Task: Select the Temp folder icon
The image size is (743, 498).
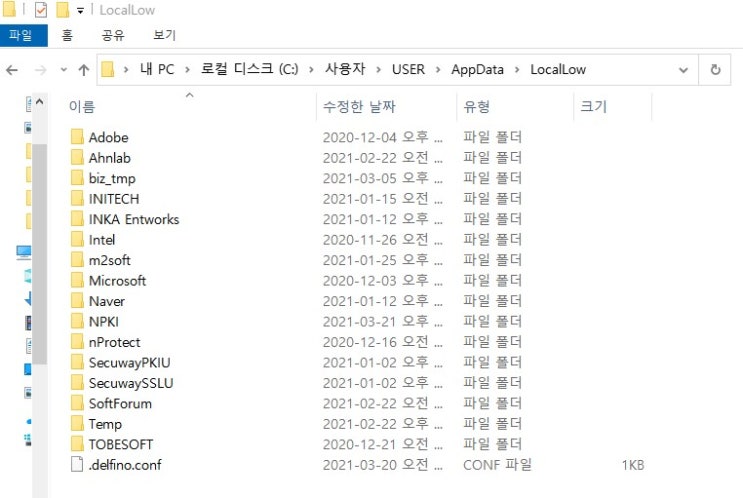Action: (77, 423)
